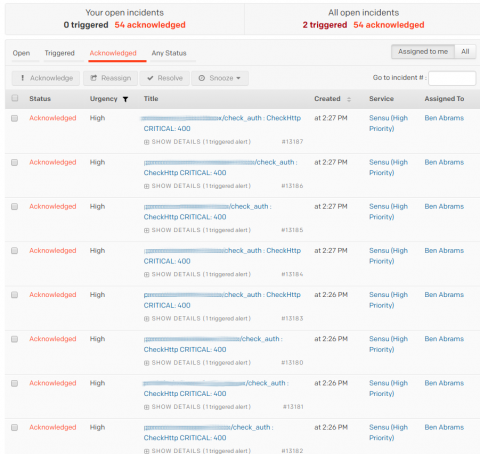
Task: Click the Created column sort arrows icon
Action: (x=349, y=99)
